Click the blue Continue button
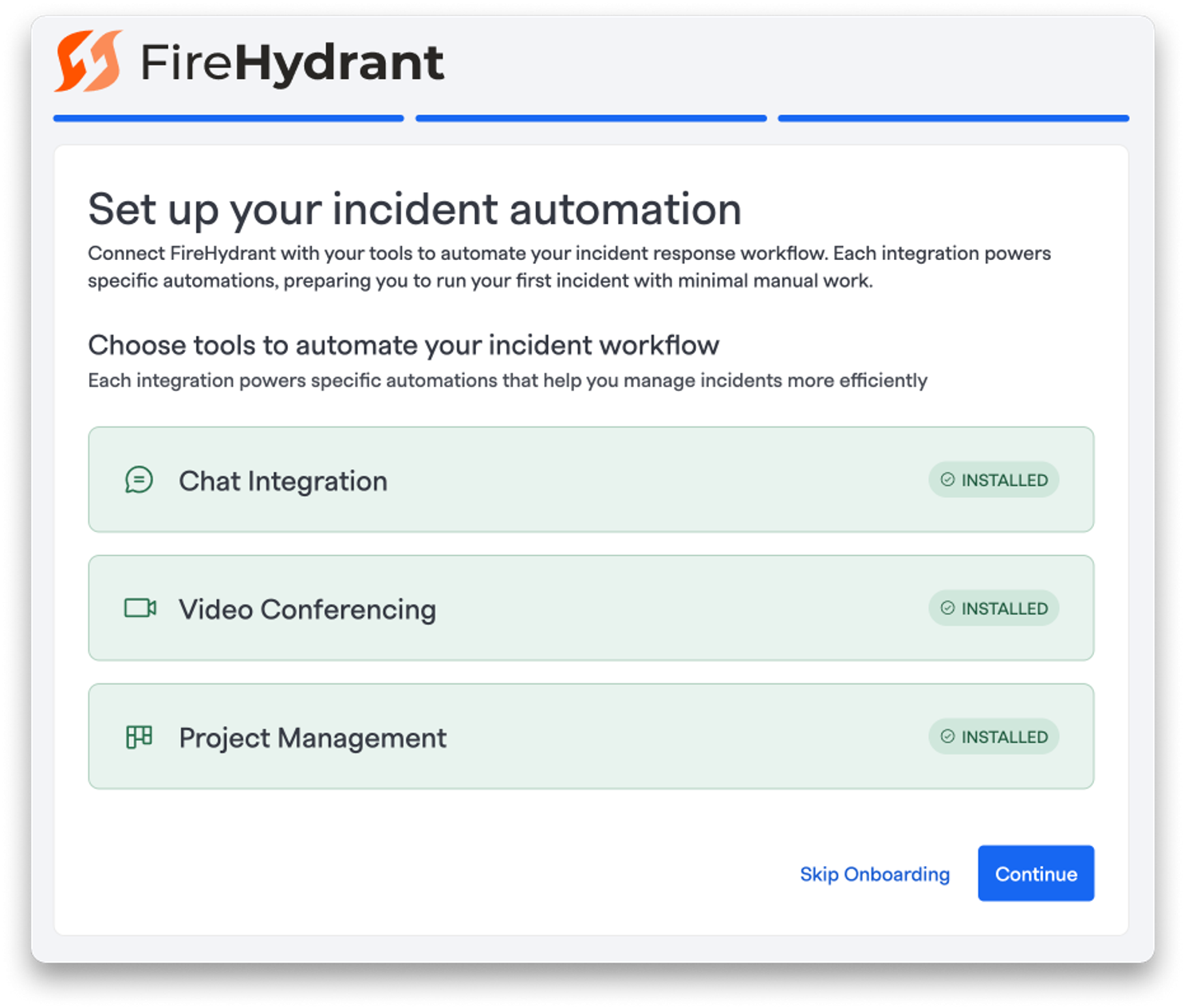This screenshot has height=1008, width=1185. [1036, 873]
